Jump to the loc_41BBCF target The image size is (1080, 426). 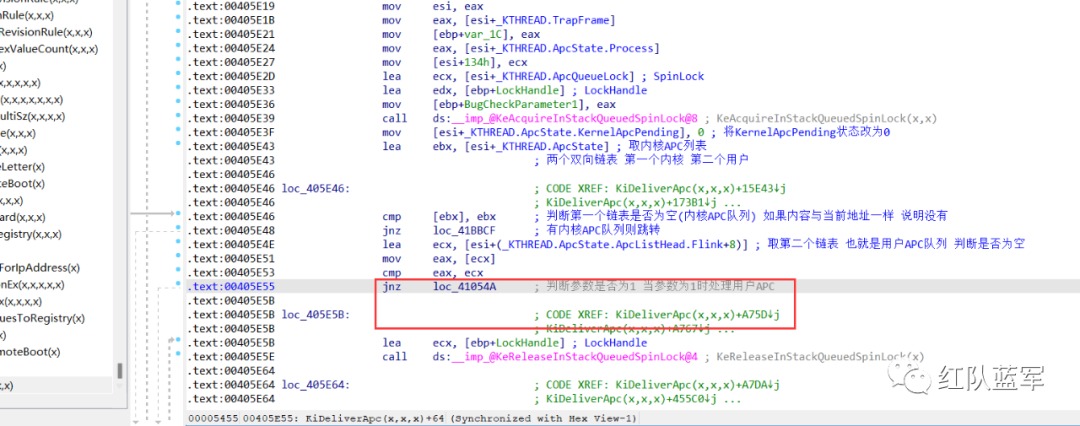[464, 231]
